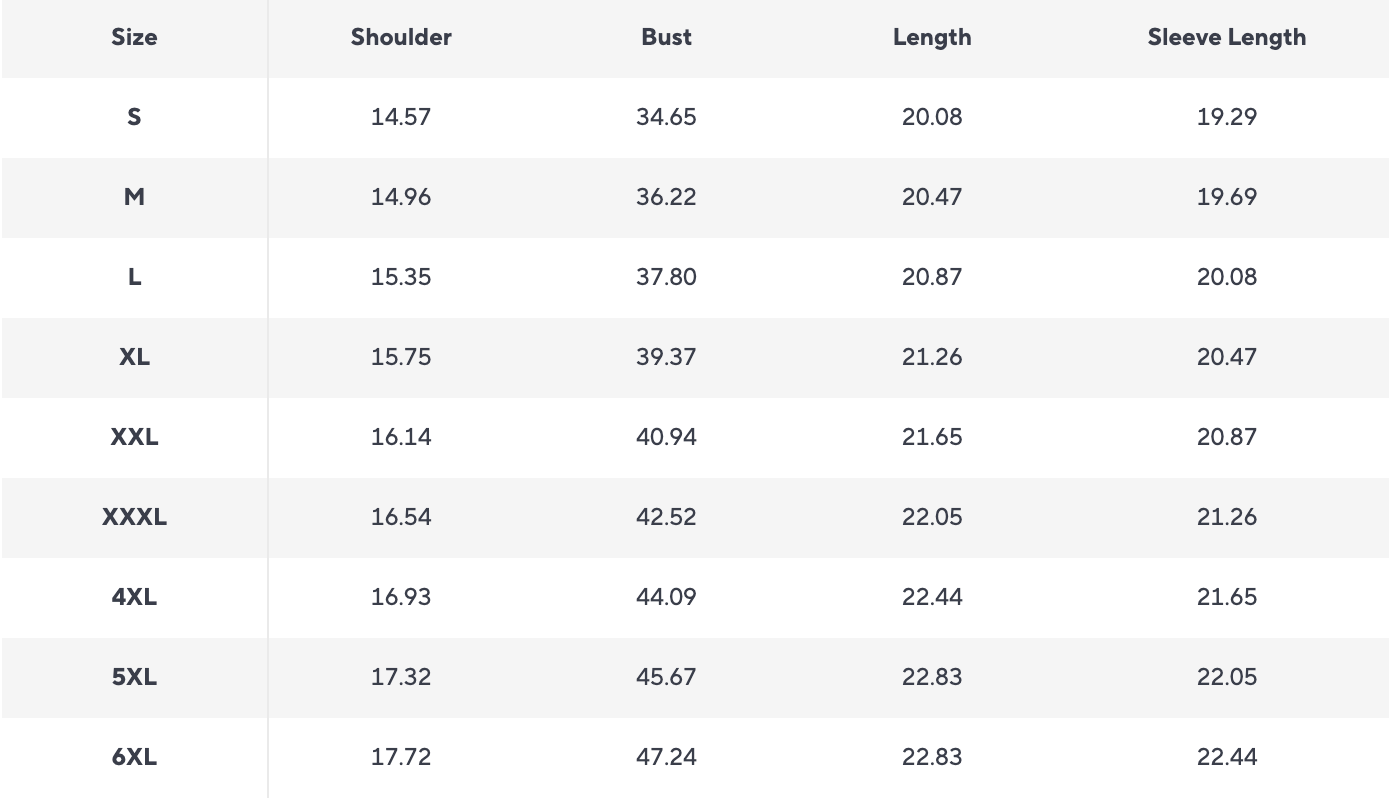1390x798 pixels.
Task: Click the Sleeve Length column header
Action: (1226, 37)
